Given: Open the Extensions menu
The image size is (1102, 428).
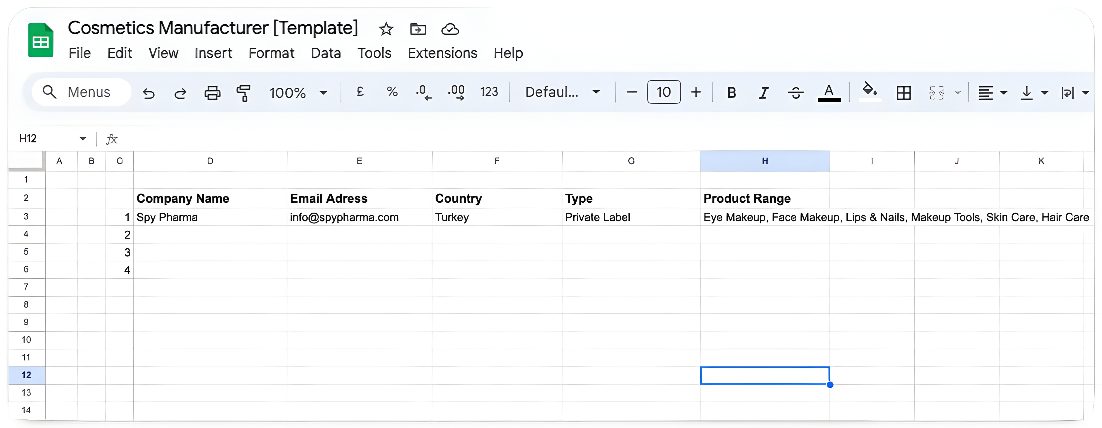Looking at the screenshot, I should tap(442, 53).
